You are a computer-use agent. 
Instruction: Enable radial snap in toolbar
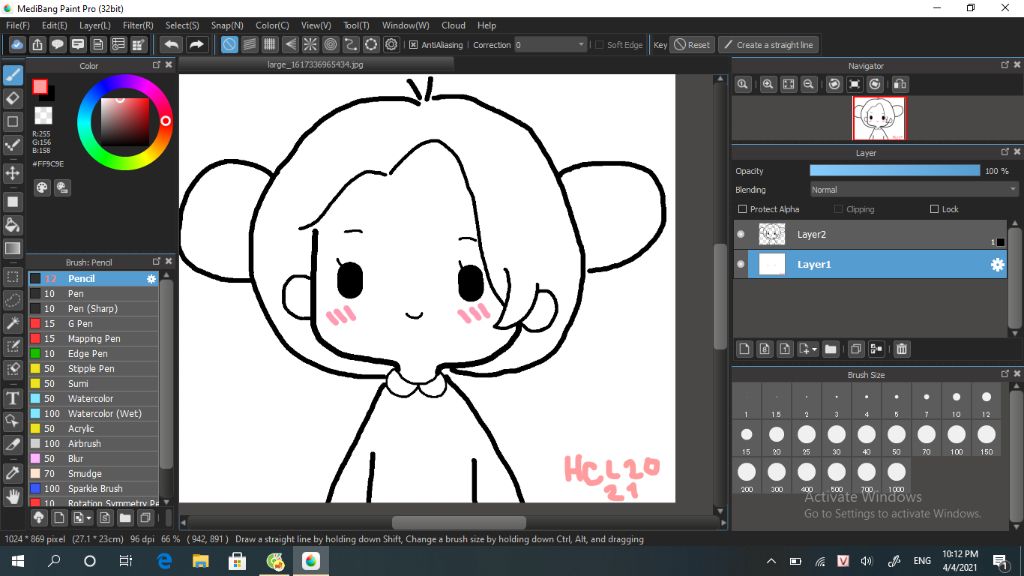310,44
